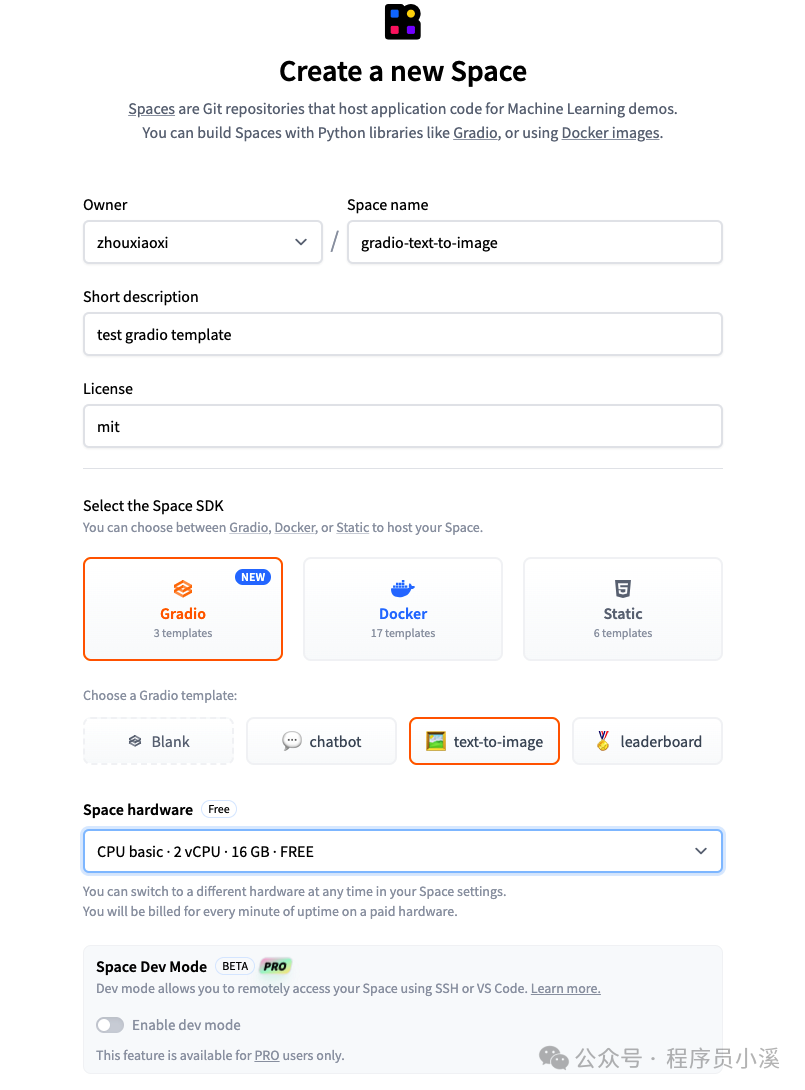Select the leaderboard template
The width and height of the screenshot is (805, 1090).
[x=647, y=741]
